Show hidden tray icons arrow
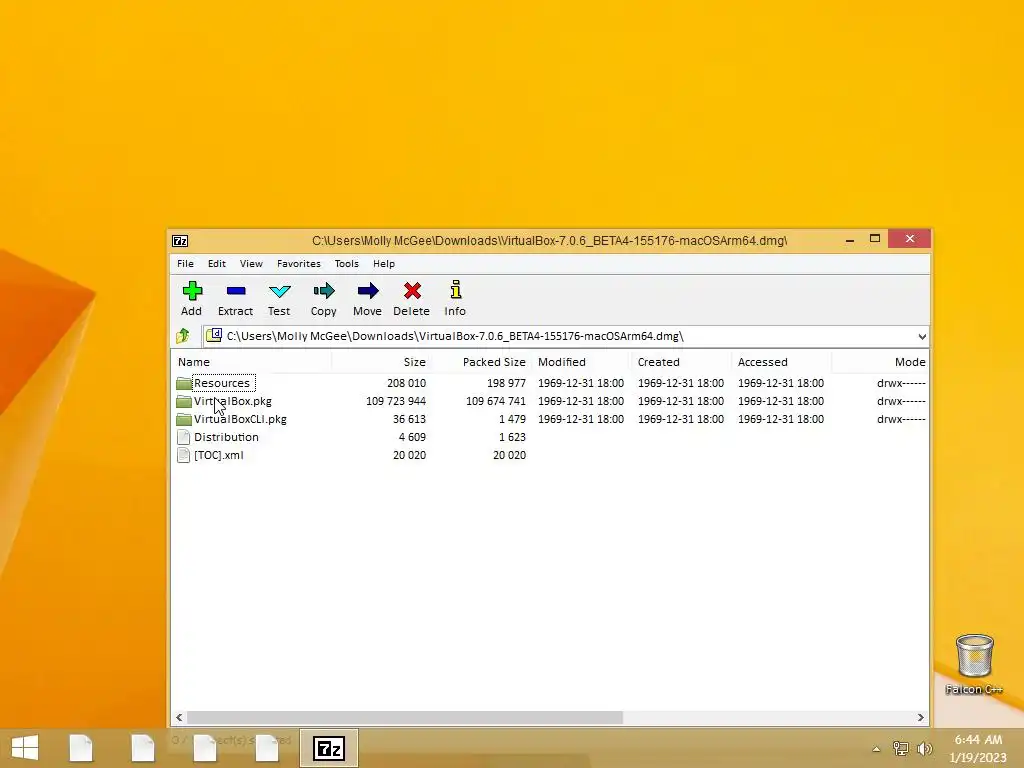Viewport: 1024px width, 768px height. click(876, 749)
